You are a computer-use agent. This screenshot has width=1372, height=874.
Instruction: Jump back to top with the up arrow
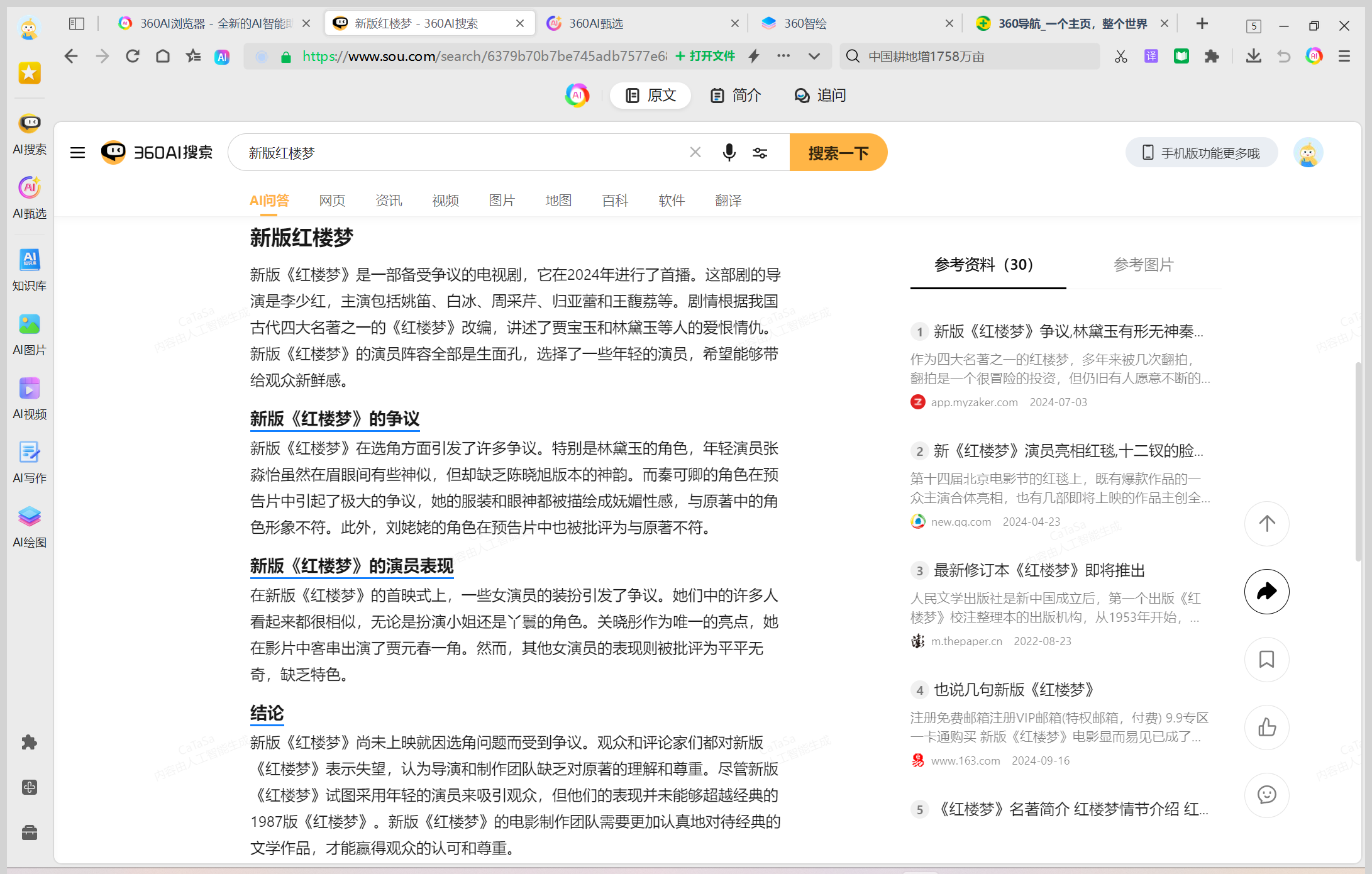click(1267, 524)
